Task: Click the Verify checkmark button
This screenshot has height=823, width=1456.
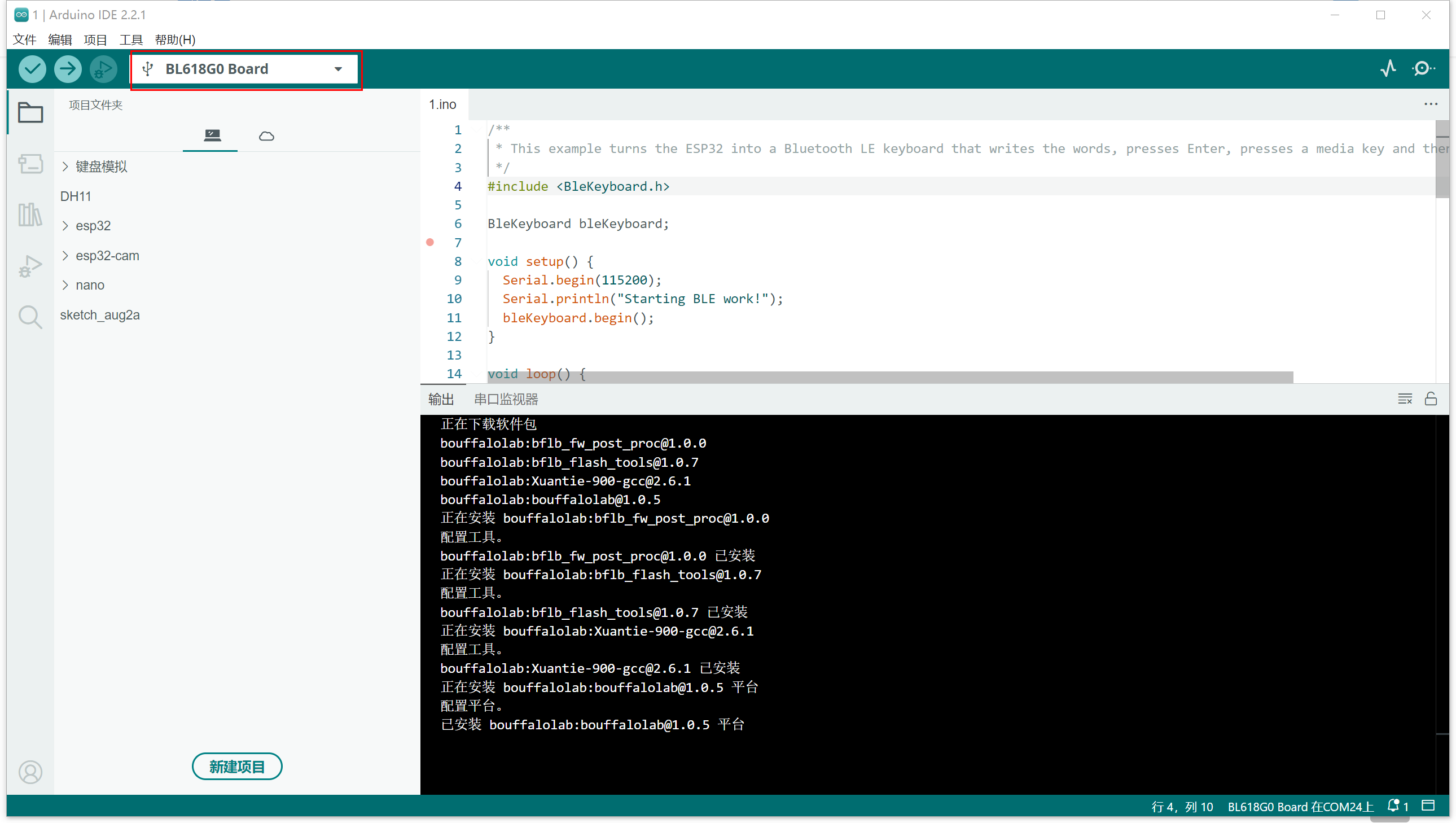Action: [x=32, y=69]
